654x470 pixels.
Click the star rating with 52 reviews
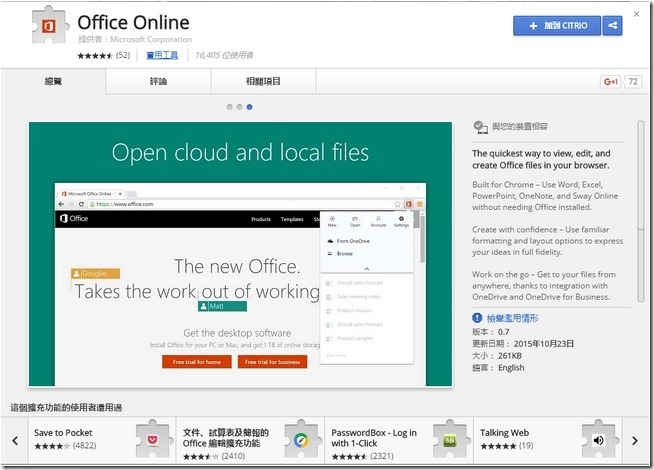[103, 55]
